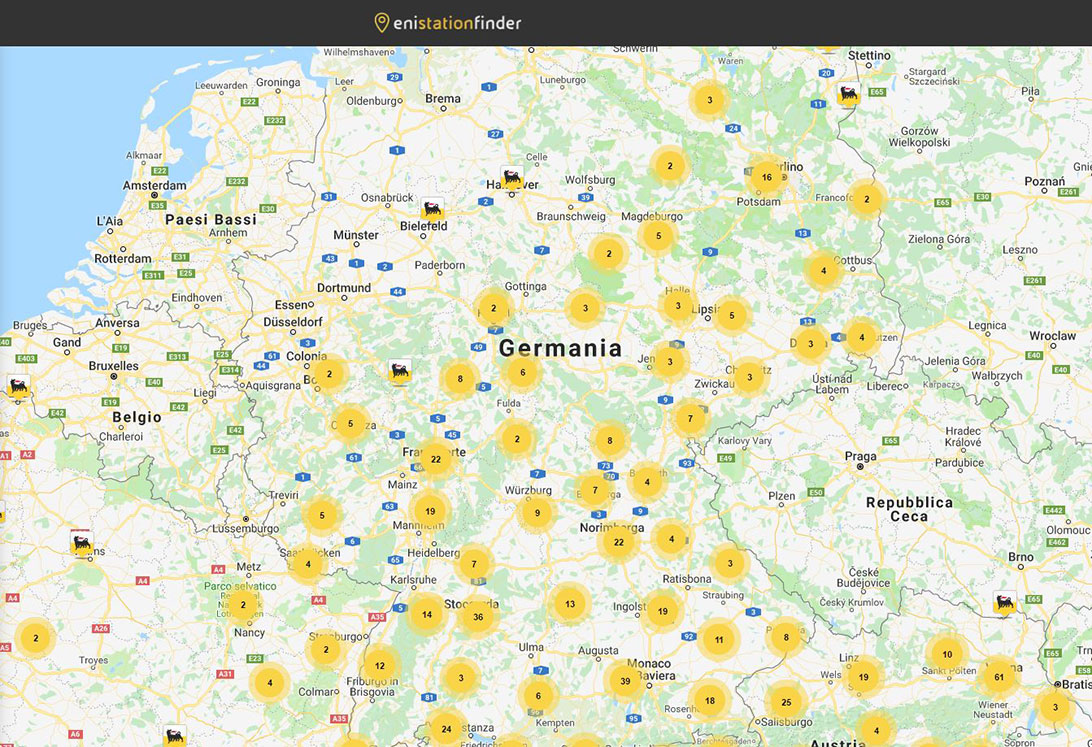1092x747 pixels.
Task: Click the 11-station cluster south of Straubing
Action: click(x=718, y=640)
